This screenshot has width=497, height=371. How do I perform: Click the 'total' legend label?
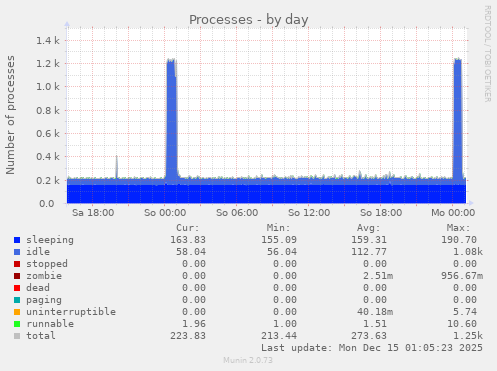tap(41, 336)
